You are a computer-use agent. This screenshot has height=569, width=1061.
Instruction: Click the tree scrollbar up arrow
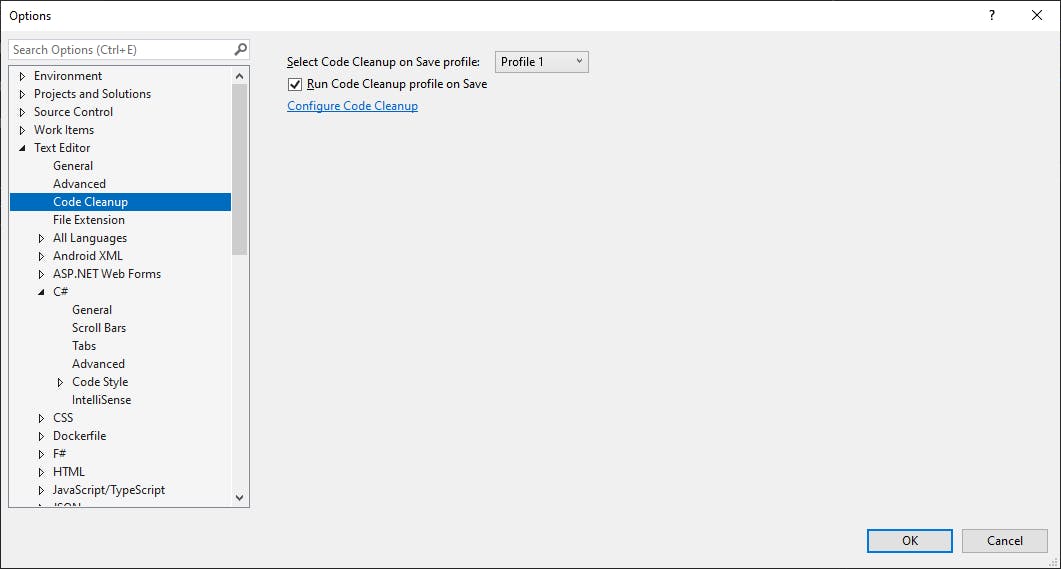coord(240,76)
